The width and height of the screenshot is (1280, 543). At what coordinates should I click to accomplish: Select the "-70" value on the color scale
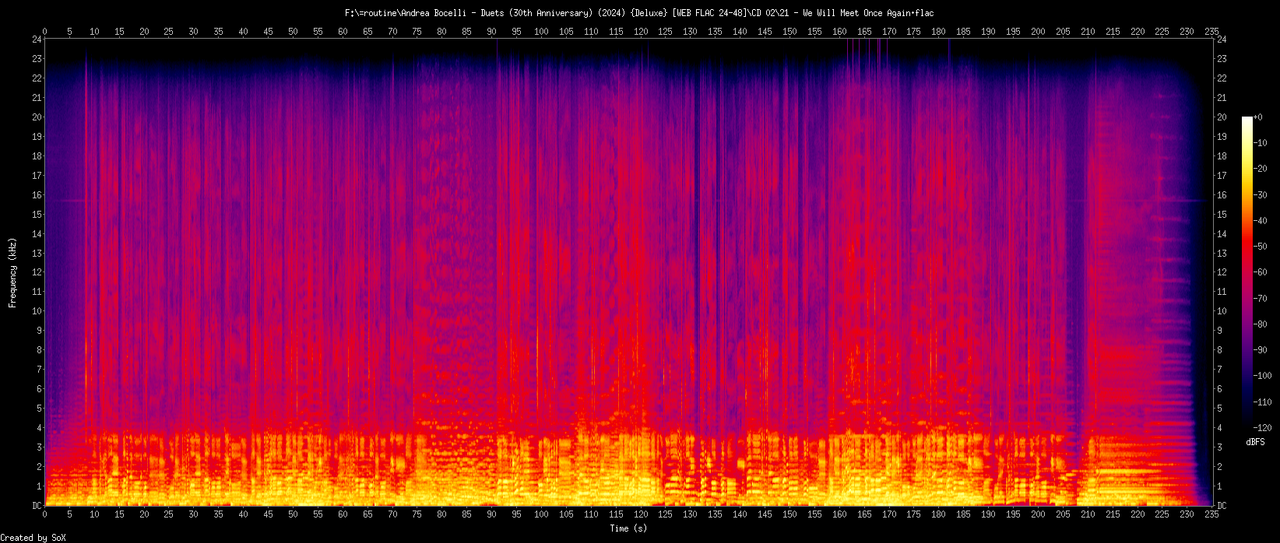(1261, 298)
